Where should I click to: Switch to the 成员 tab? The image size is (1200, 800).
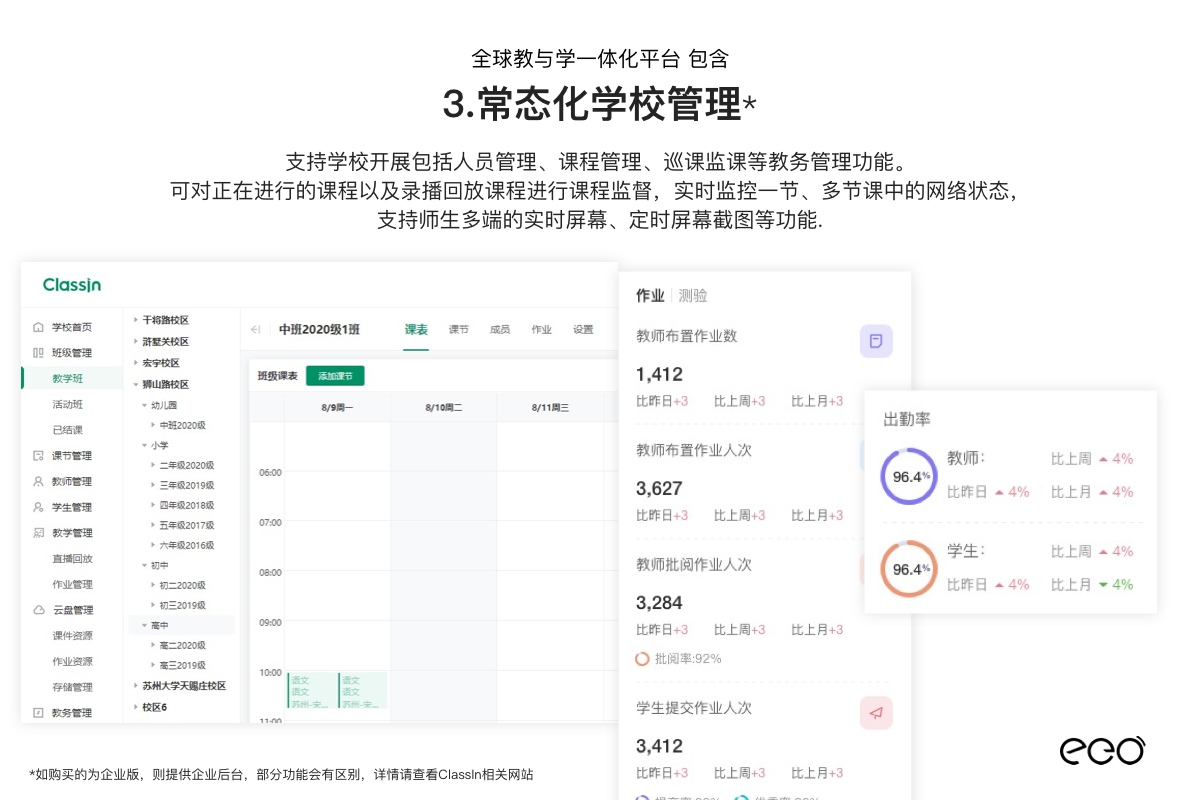point(500,330)
